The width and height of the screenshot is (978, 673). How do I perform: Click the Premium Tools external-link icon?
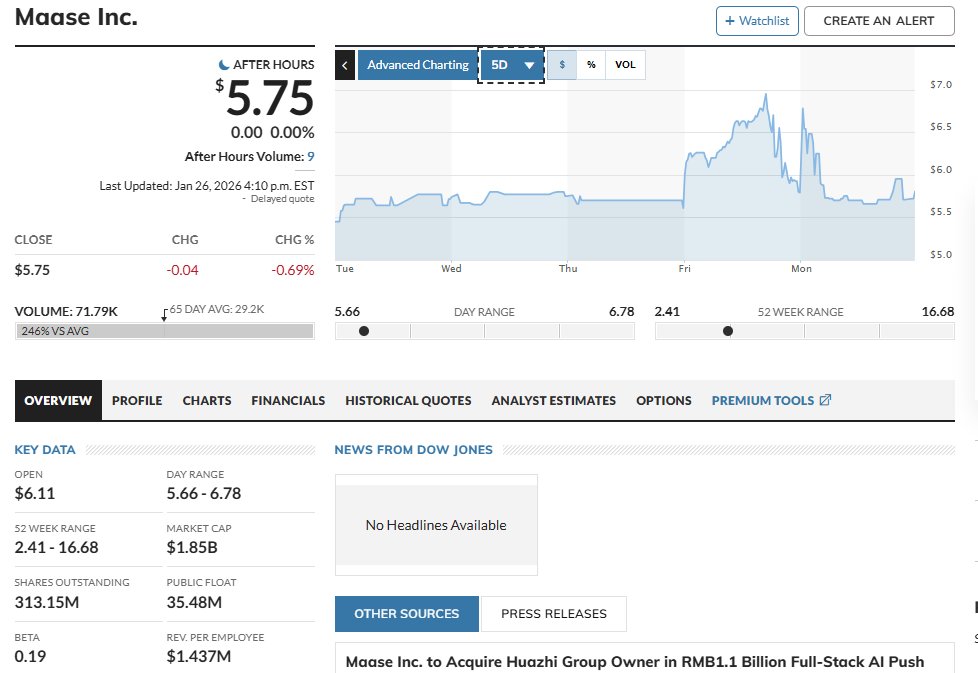pyautogui.click(x=825, y=400)
